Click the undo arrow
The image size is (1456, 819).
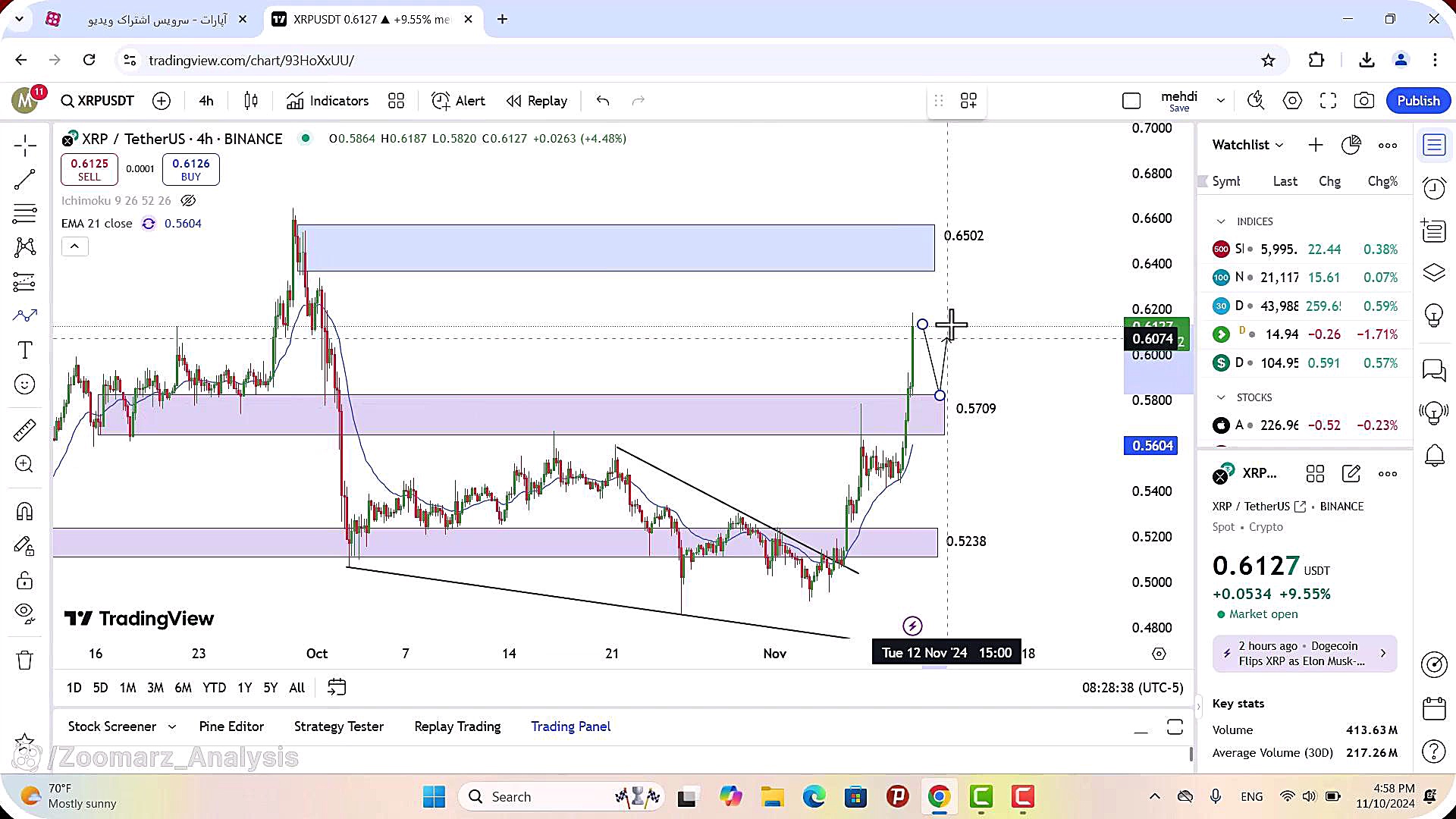click(603, 101)
